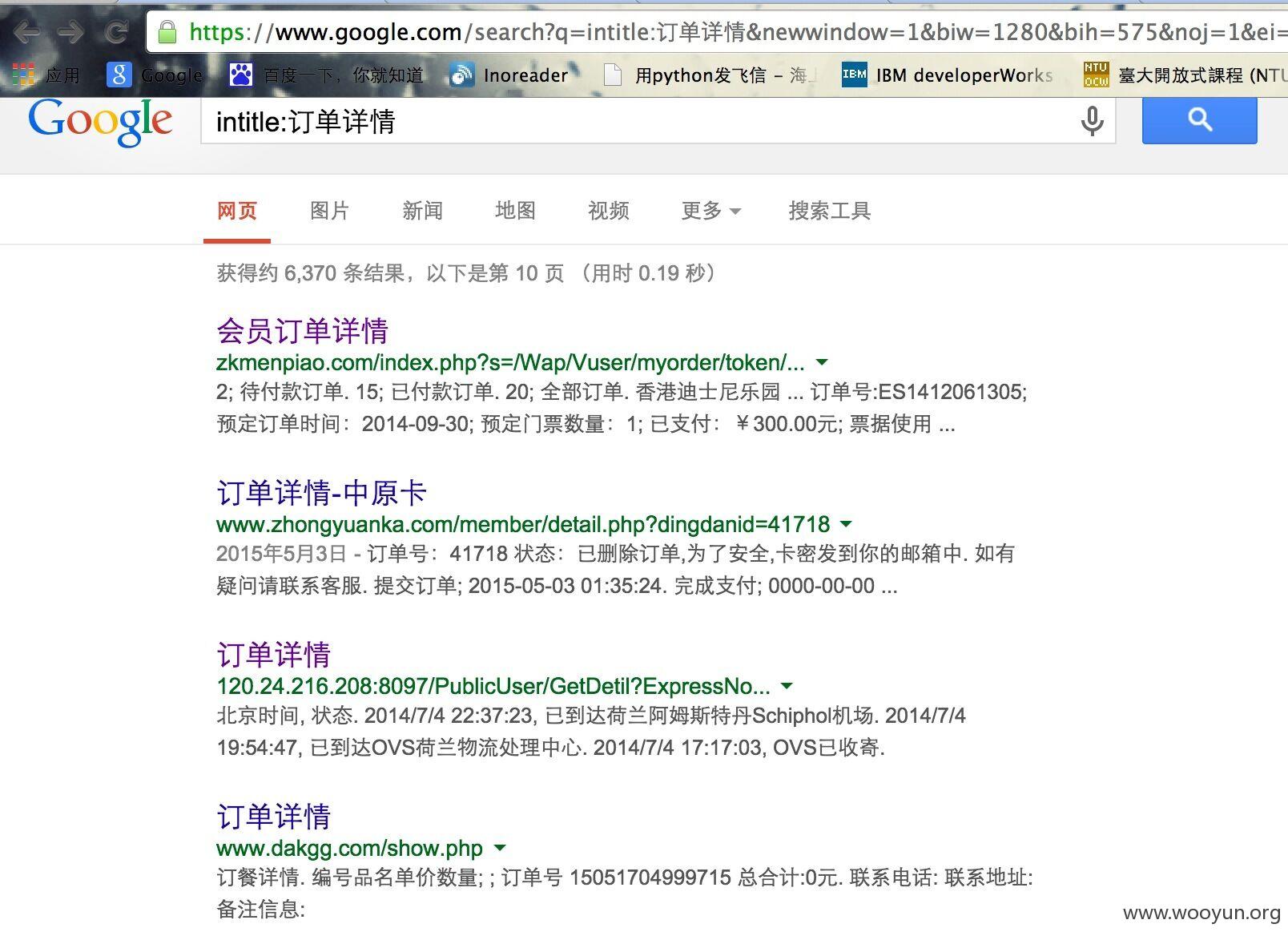Viewport: 1288px width, 936px height.
Task: Click the zkmenpiao.com green URL text
Action: point(510,362)
